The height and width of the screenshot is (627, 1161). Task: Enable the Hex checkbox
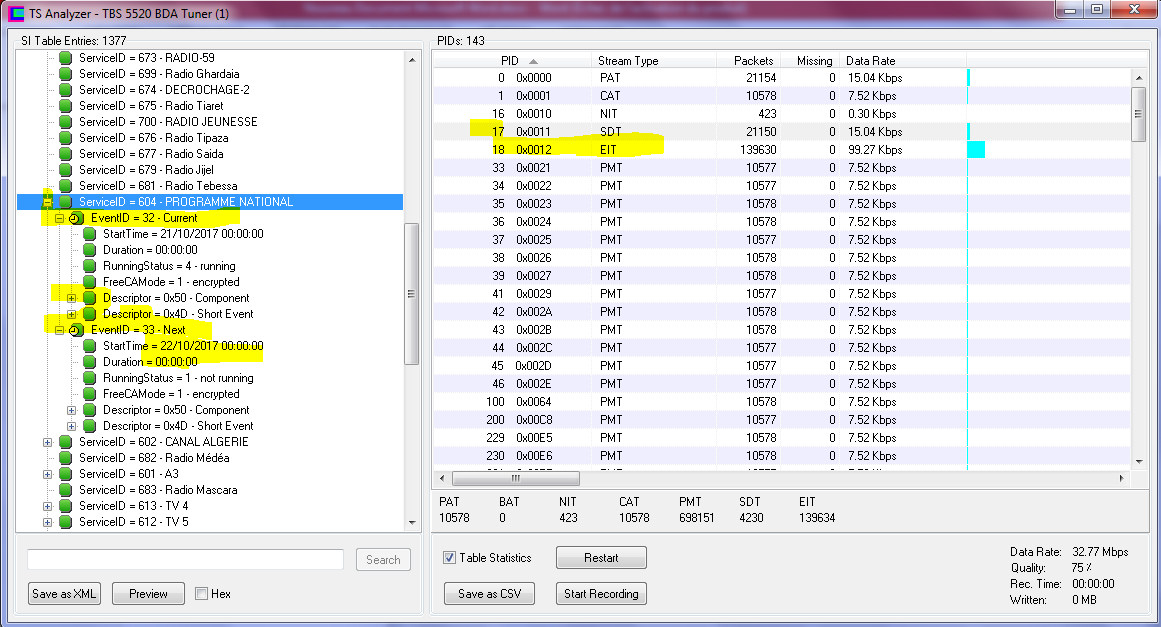(x=201, y=594)
